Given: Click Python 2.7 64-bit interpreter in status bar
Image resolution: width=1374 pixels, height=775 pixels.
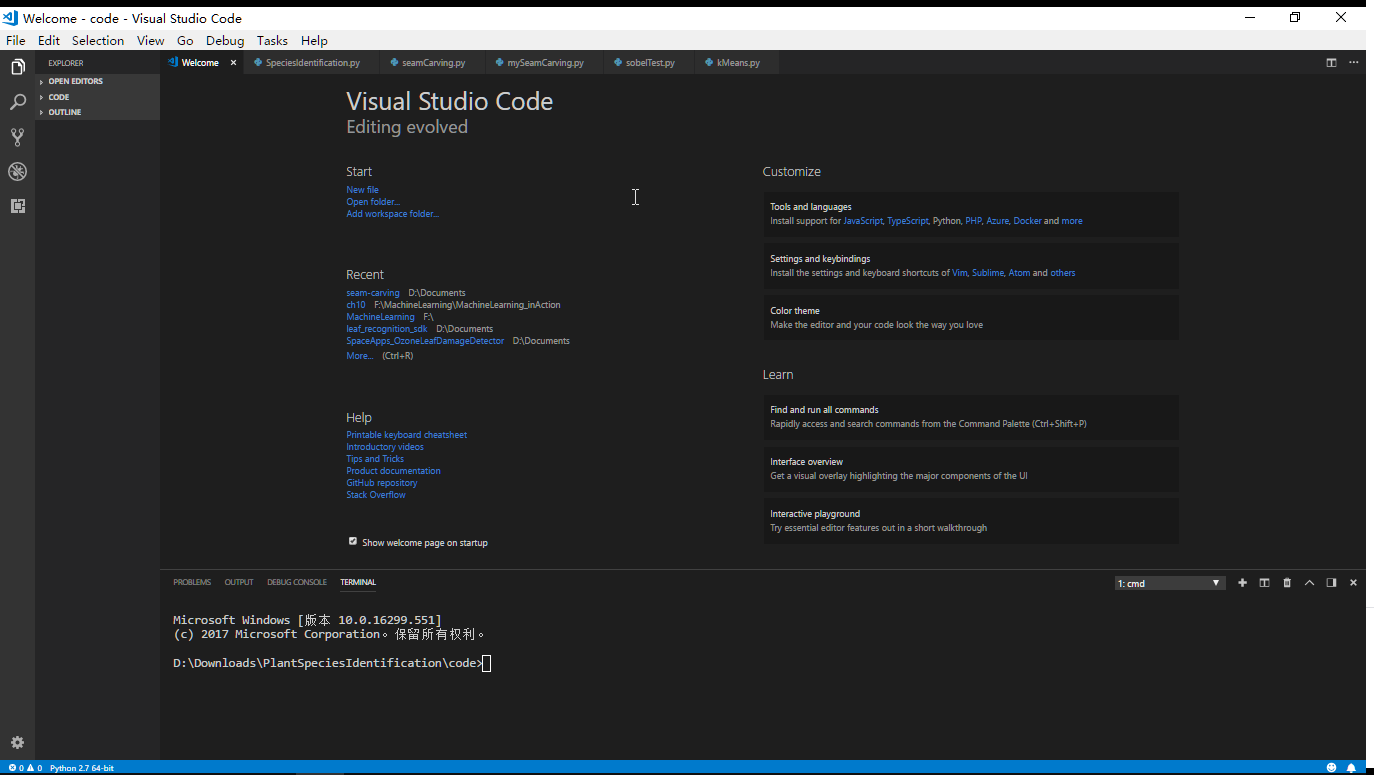Looking at the screenshot, I should [x=82, y=768].
